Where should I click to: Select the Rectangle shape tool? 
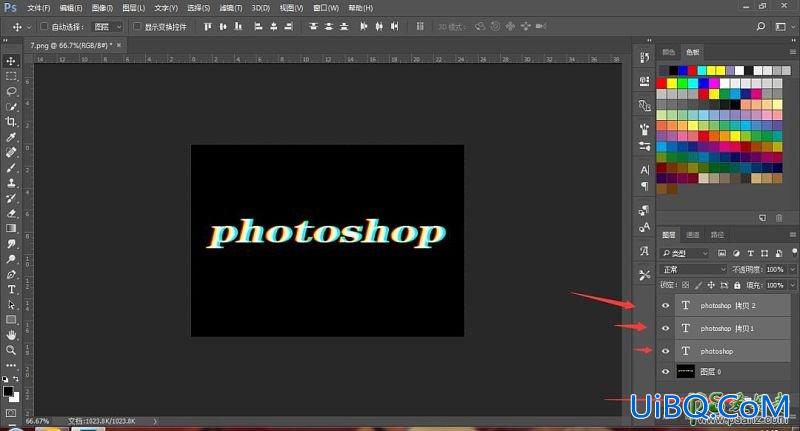click(11, 320)
